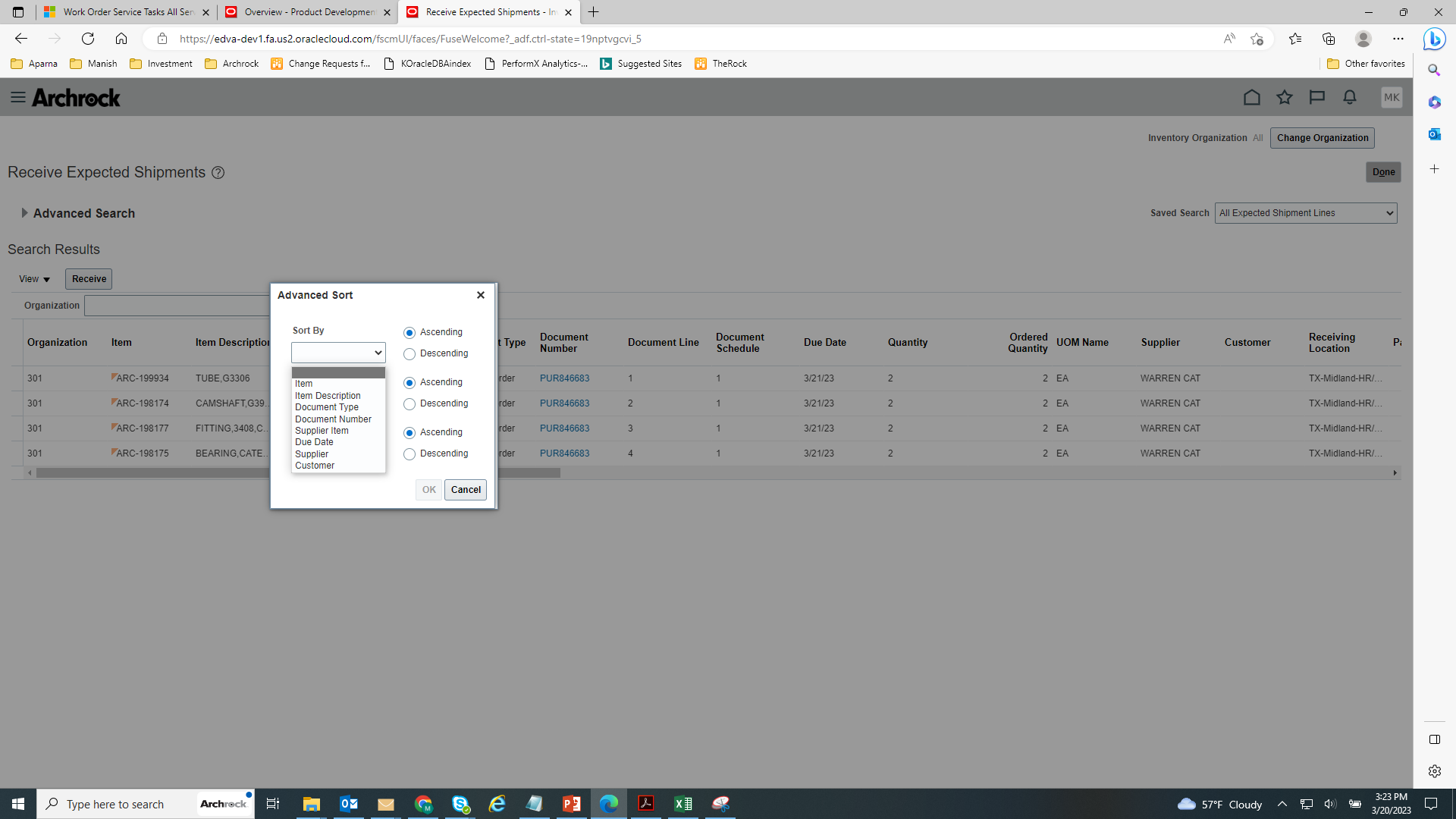Open document PUR846683 via its link
1456x819 pixels.
[564, 378]
